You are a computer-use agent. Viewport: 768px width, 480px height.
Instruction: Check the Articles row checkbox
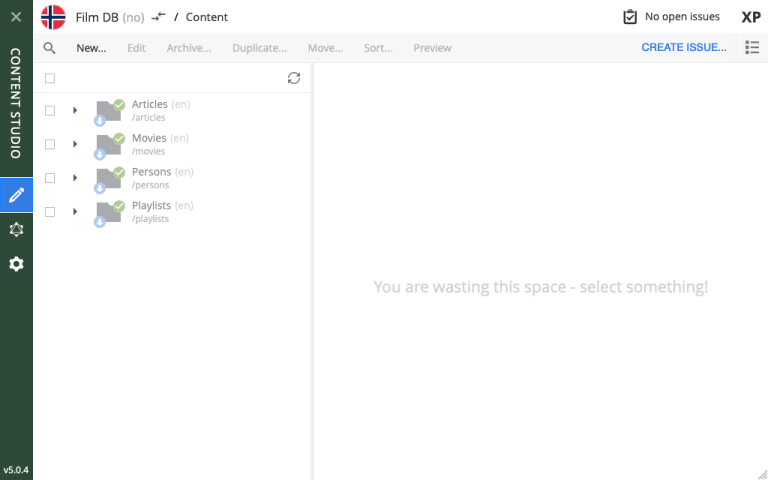coord(50,111)
